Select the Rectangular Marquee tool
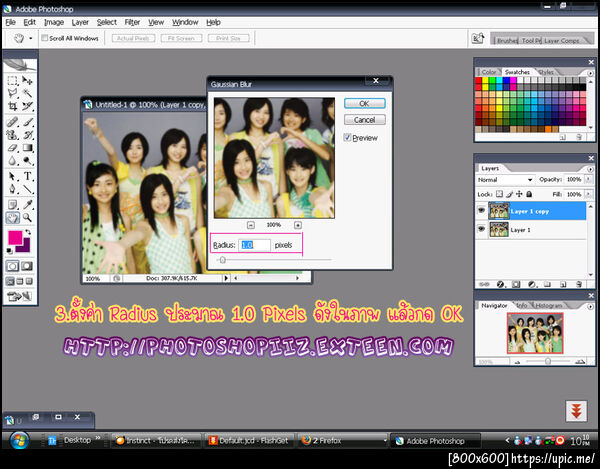Viewport: 600px width, 469px height. (12, 81)
